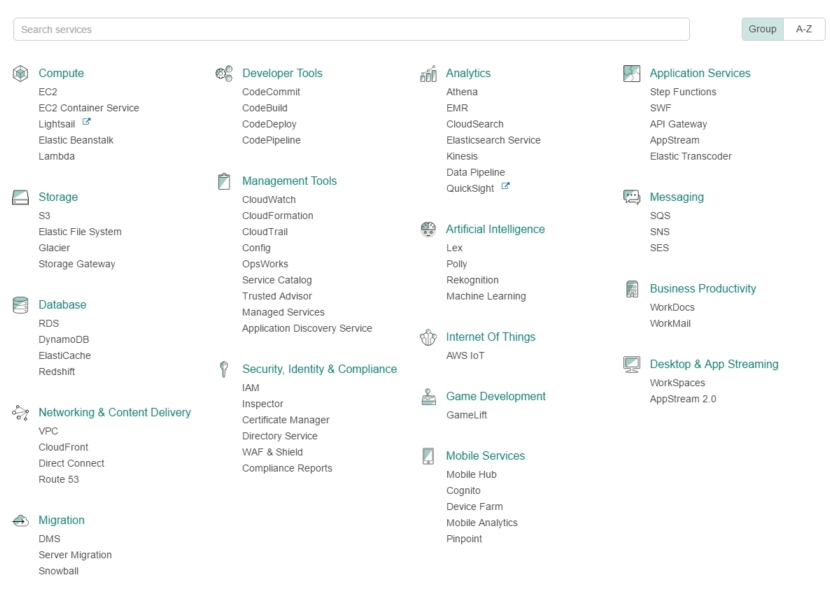Open the IAM service
Viewport: 830px width, 599px height.
pos(251,388)
